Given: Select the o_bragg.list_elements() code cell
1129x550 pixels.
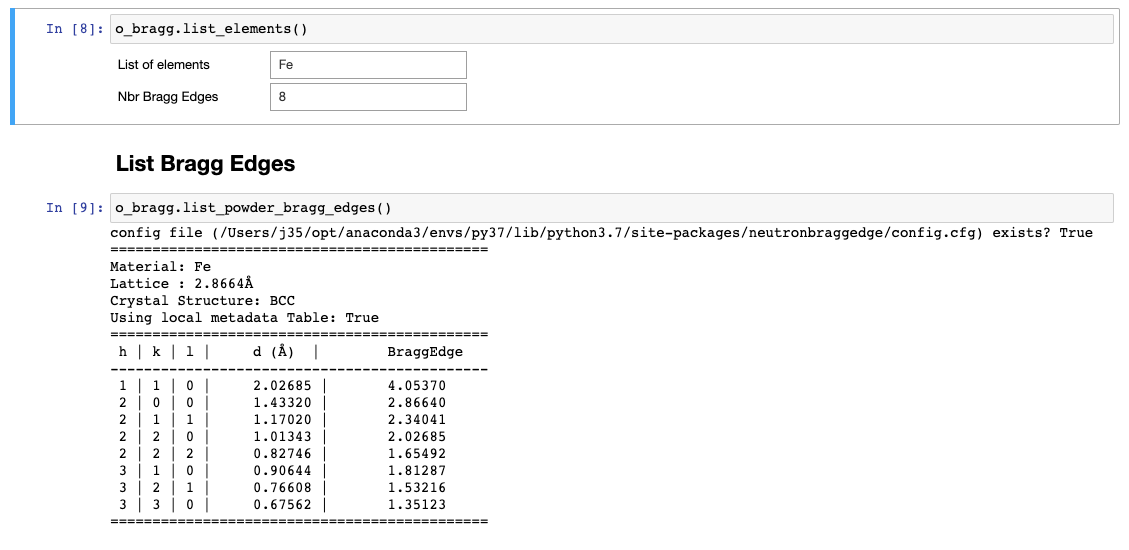Looking at the screenshot, I should [611, 29].
